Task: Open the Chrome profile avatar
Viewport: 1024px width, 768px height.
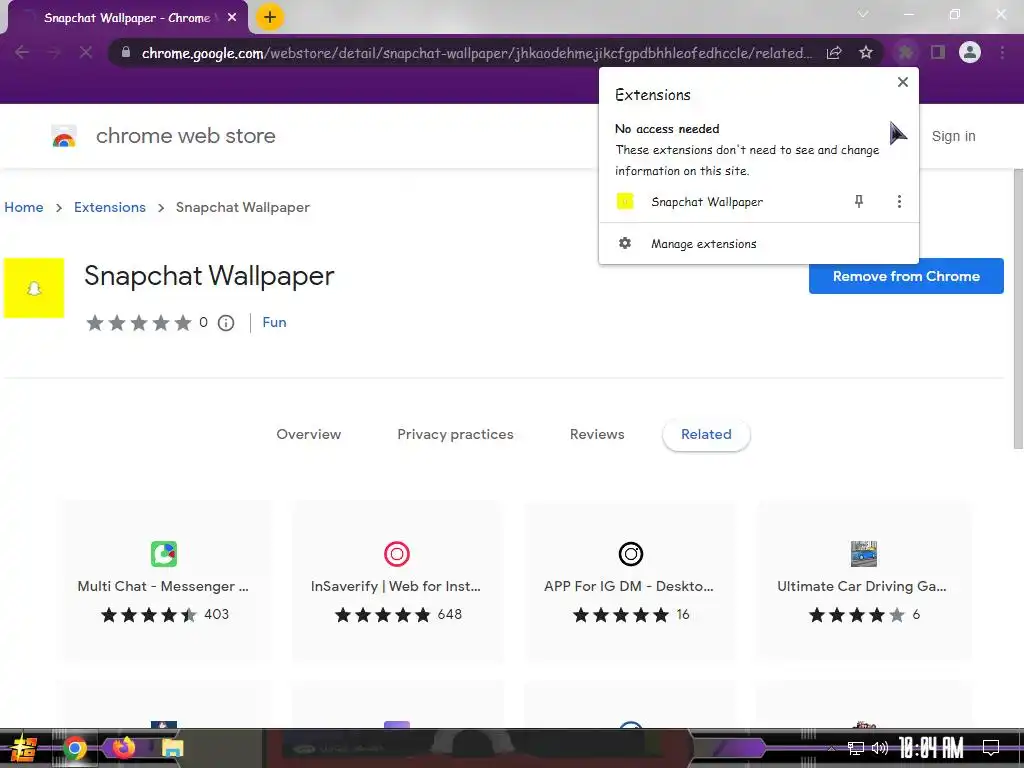Action: (970, 52)
